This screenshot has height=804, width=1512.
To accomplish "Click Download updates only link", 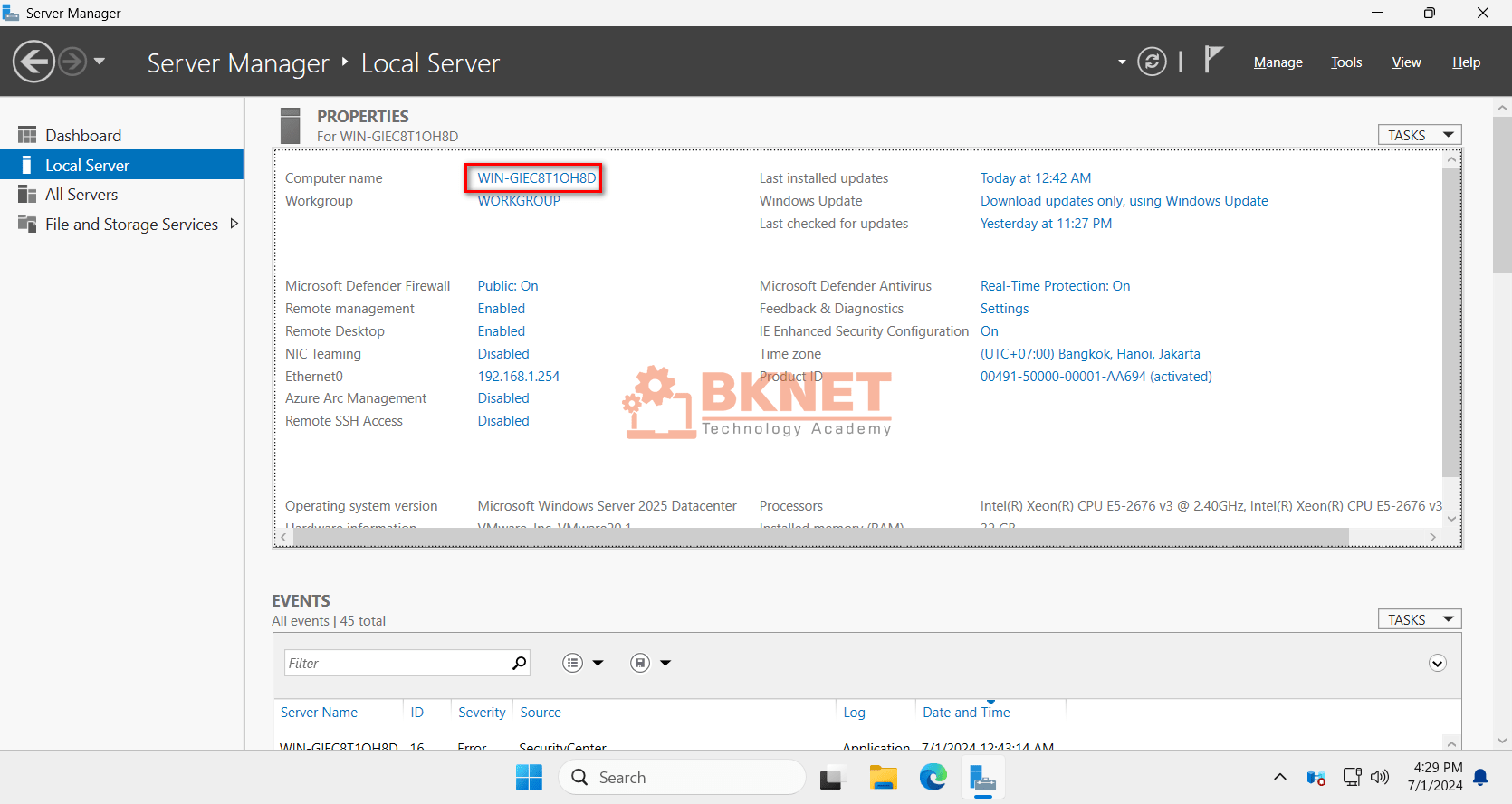I will (x=1124, y=201).
